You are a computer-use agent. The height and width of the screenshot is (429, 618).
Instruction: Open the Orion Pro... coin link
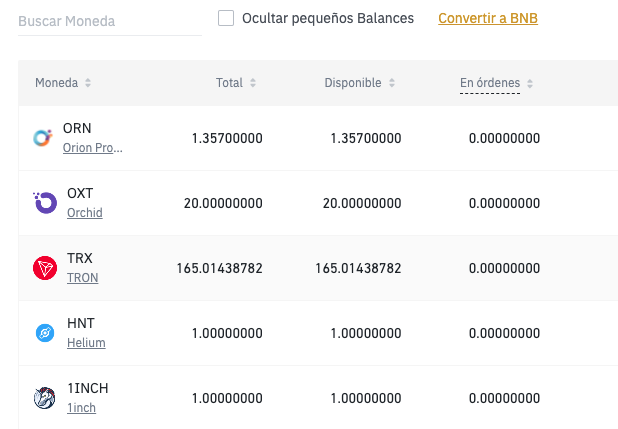(x=93, y=148)
